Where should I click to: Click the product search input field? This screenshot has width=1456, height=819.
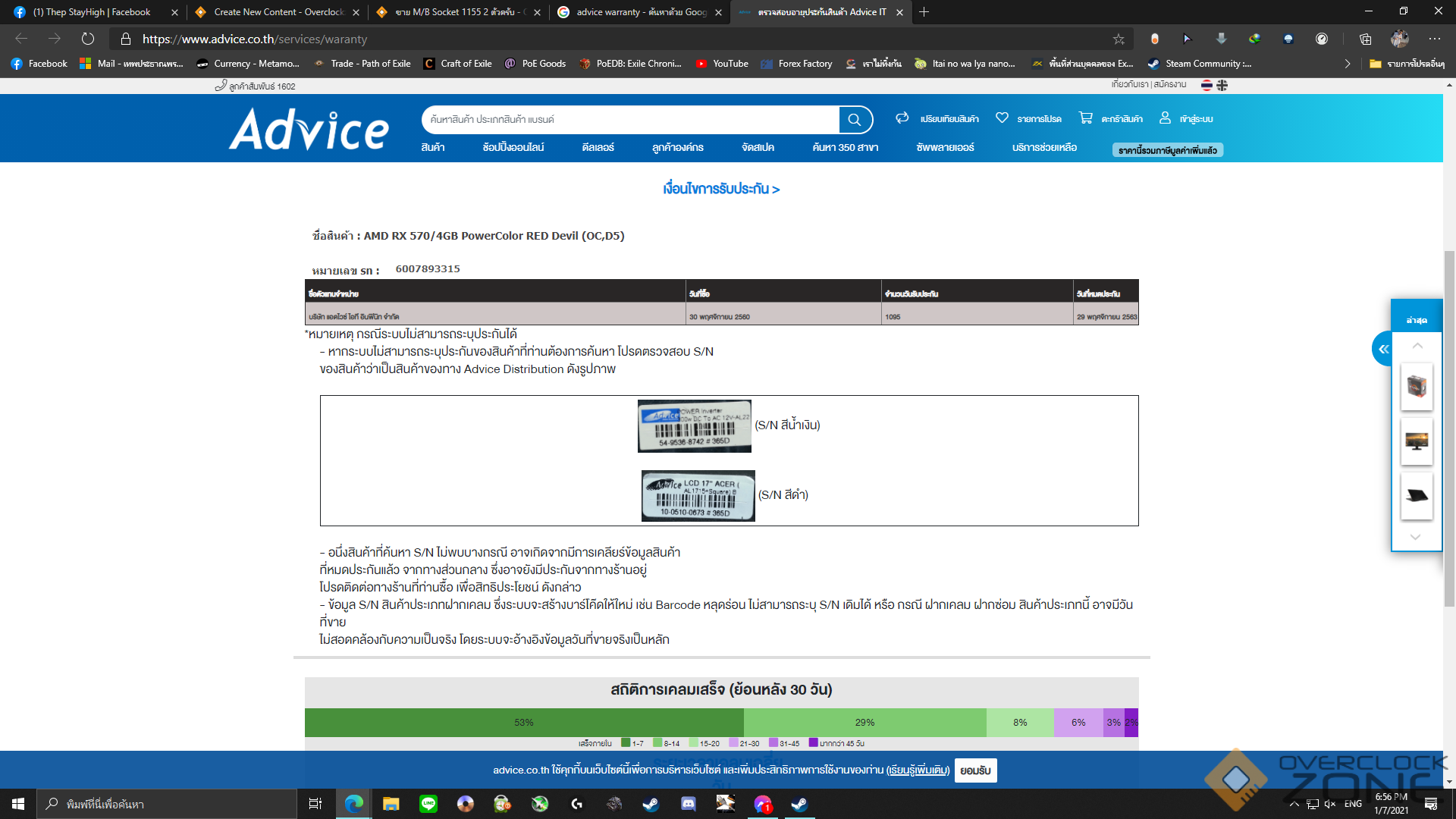[629, 120]
